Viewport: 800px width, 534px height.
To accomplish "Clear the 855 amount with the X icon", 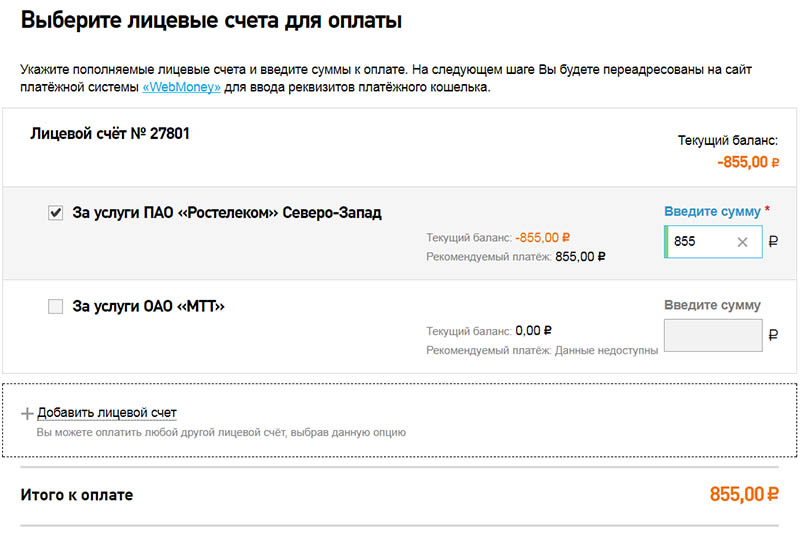I will point(742,242).
